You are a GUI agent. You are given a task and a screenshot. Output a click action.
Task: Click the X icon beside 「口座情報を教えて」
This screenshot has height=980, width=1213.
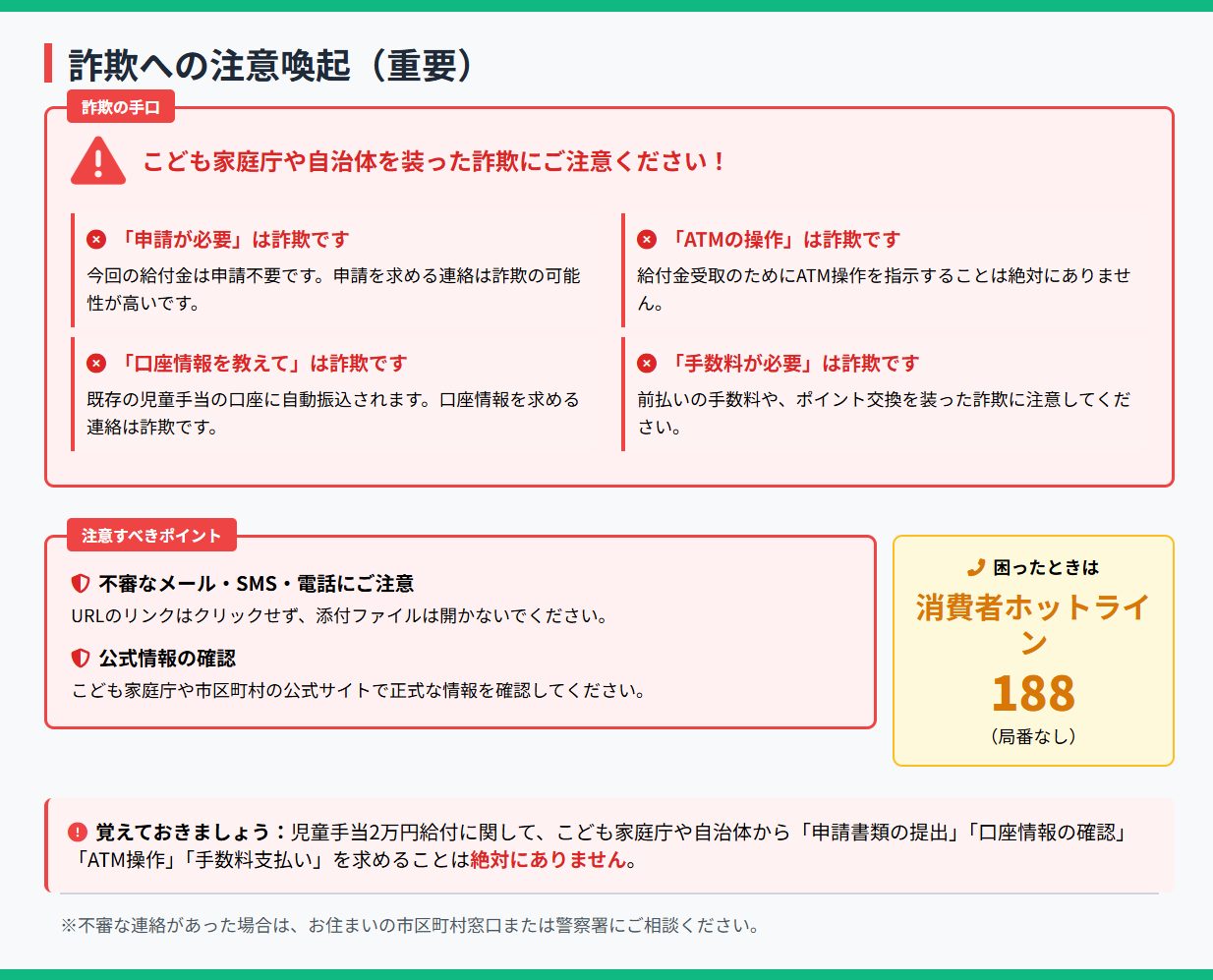[x=96, y=364]
